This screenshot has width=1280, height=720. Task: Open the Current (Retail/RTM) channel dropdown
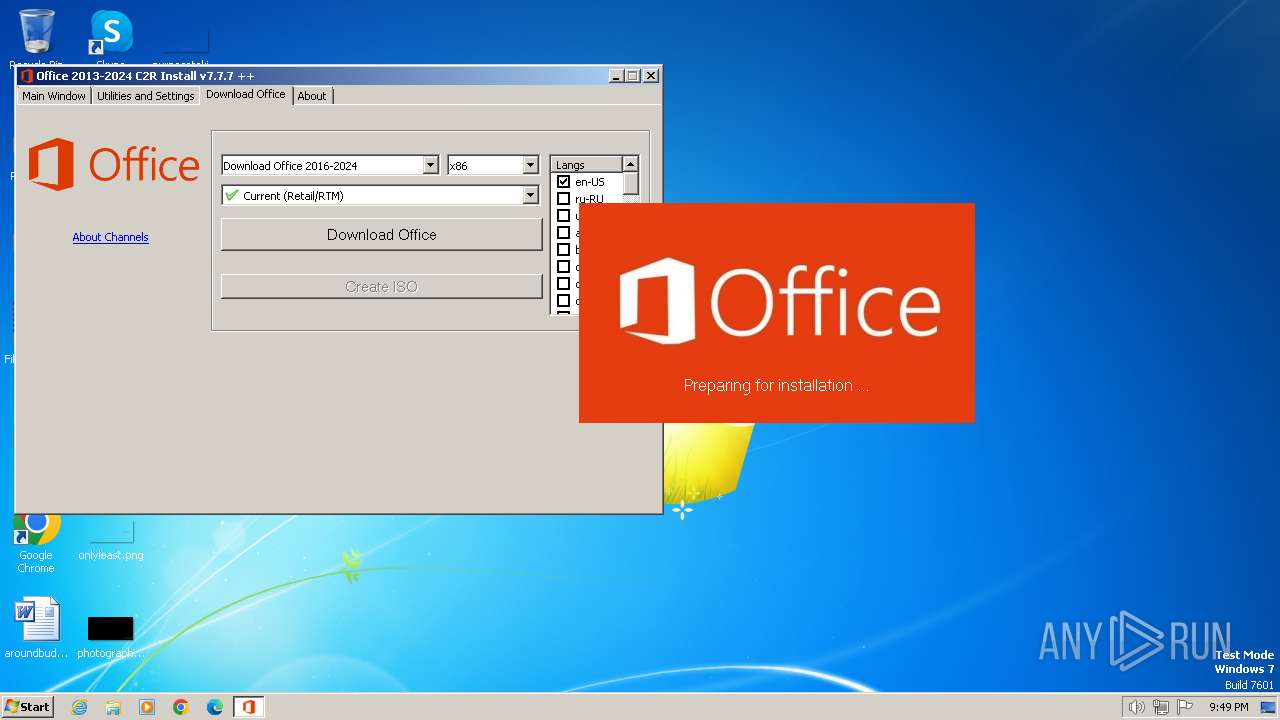pos(531,196)
